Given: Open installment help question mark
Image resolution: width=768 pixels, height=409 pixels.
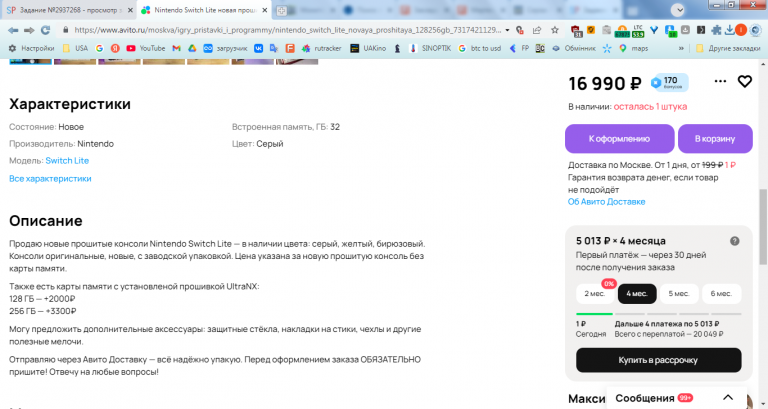Looking at the screenshot, I should pyautogui.click(x=734, y=241).
